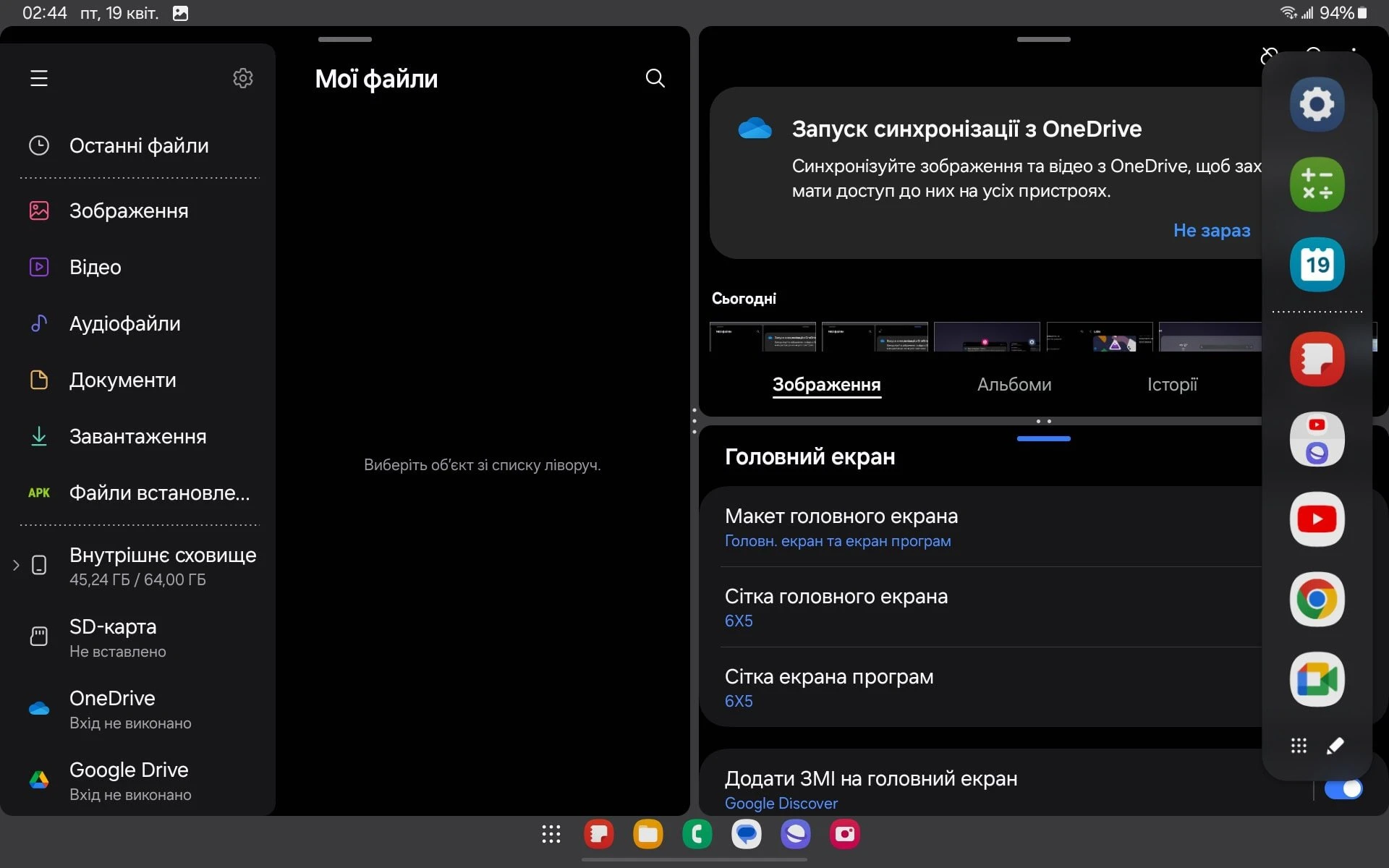Tap the Home screen settings blue handle
The image size is (1389, 868).
(x=1043, y=438)
